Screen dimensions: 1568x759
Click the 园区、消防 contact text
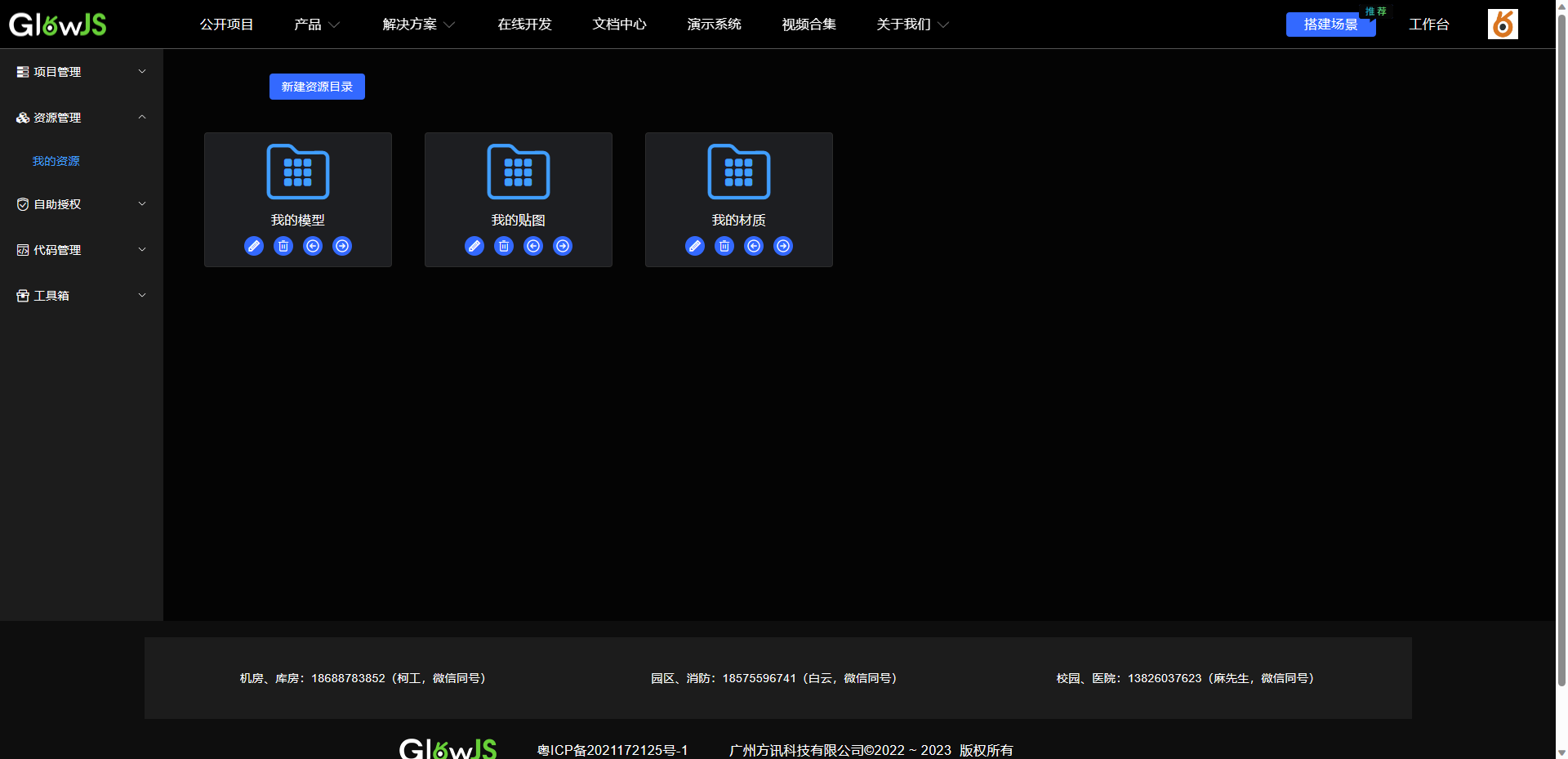coord(774,678)
